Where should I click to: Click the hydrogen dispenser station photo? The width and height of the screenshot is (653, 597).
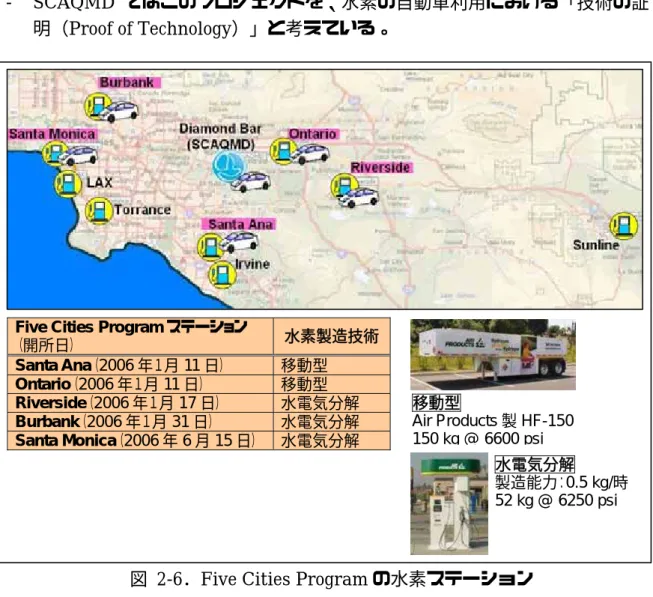[x=449, y=503]
